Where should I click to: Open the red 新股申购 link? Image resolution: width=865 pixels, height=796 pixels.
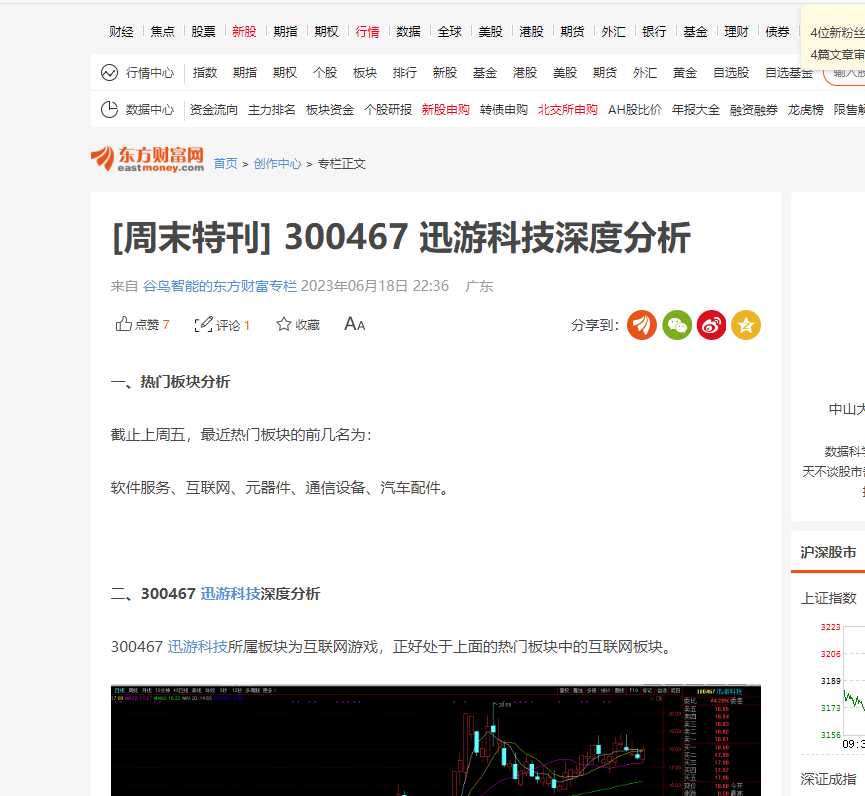[446, 110]
